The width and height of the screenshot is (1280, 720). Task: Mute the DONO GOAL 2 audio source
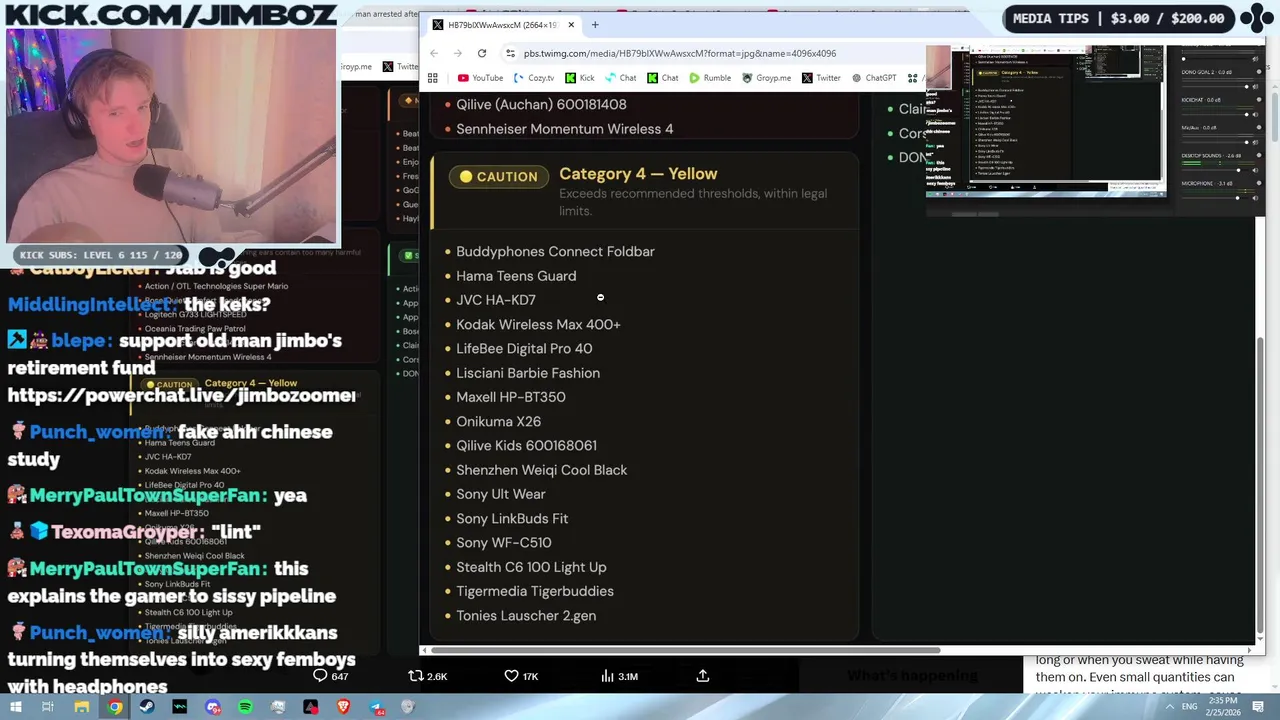[x=1255, y=87]
